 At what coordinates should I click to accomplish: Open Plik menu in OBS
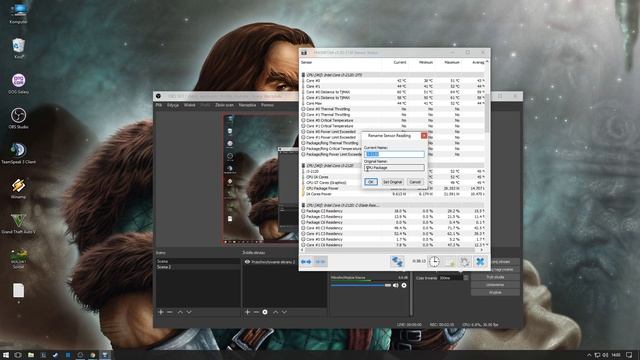[x=159, y=105]
